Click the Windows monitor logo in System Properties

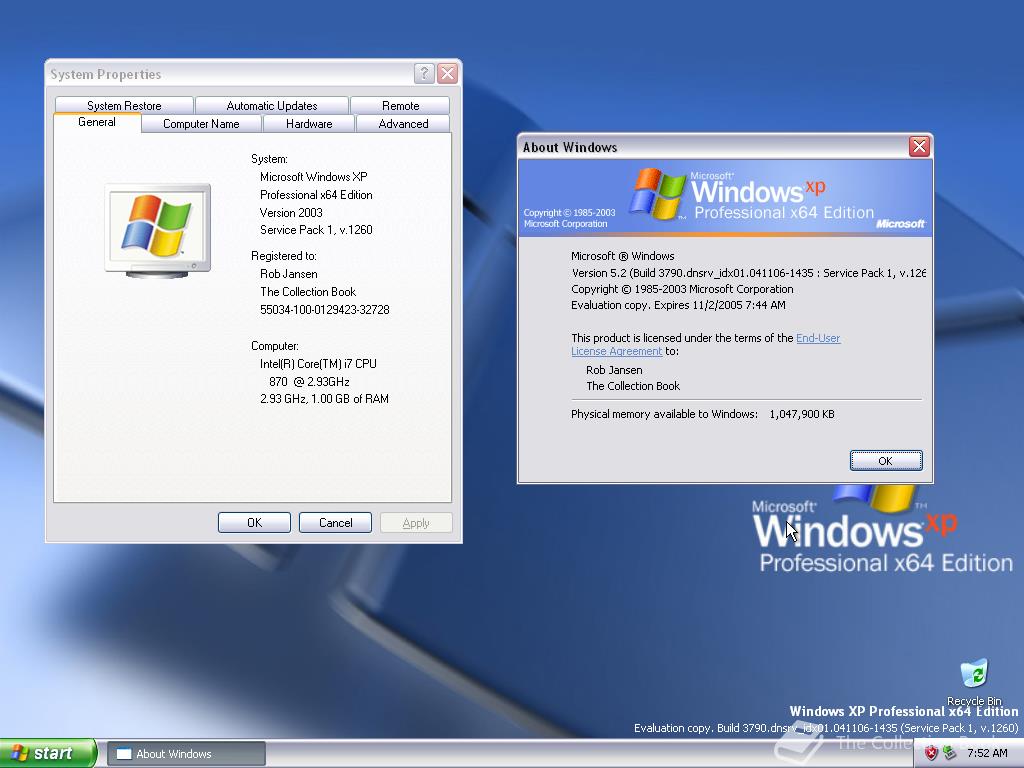coord(157,231)
